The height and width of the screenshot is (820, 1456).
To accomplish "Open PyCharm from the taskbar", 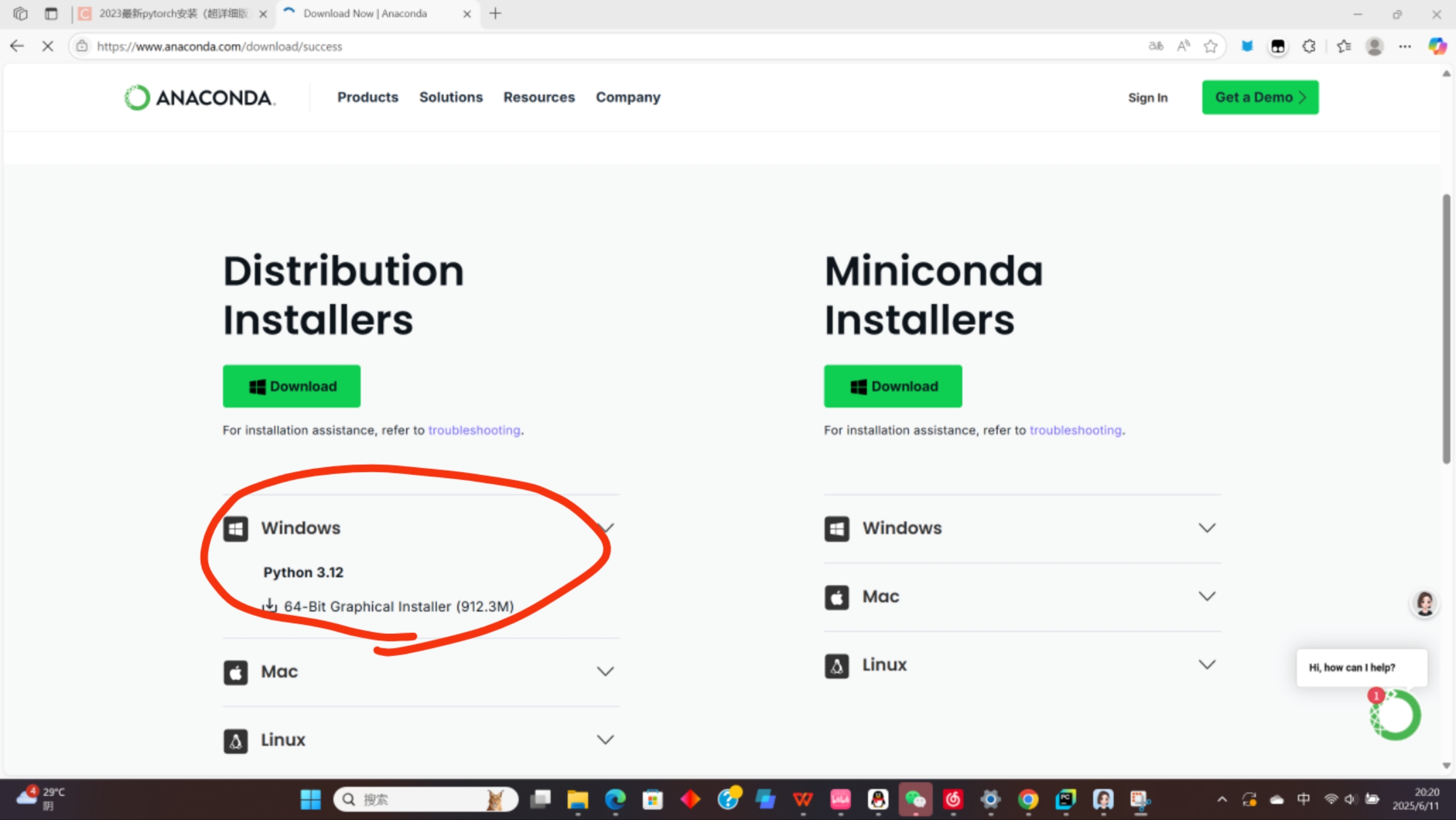I will [x=1065, y=800].
